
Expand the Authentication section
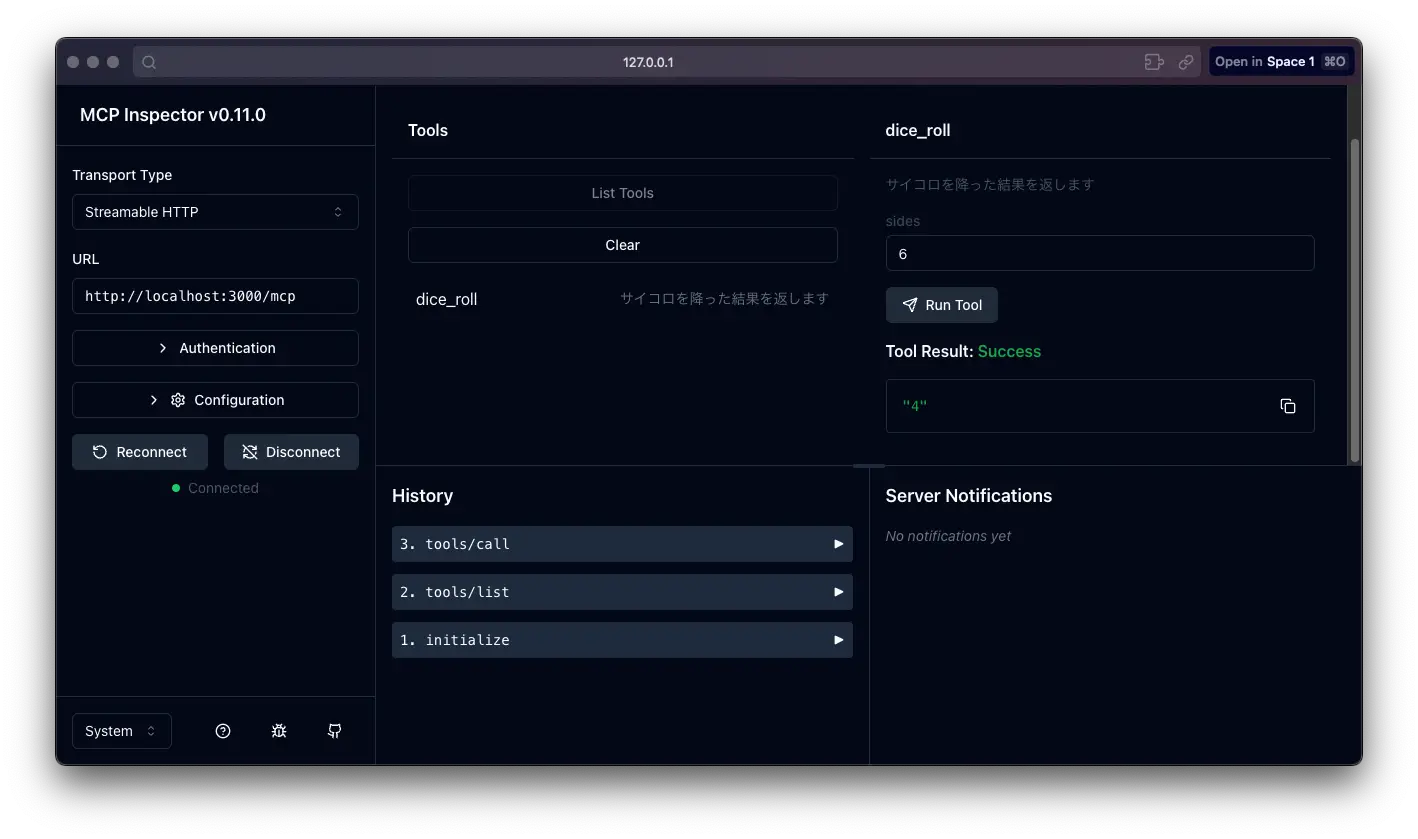coord(215,348)
